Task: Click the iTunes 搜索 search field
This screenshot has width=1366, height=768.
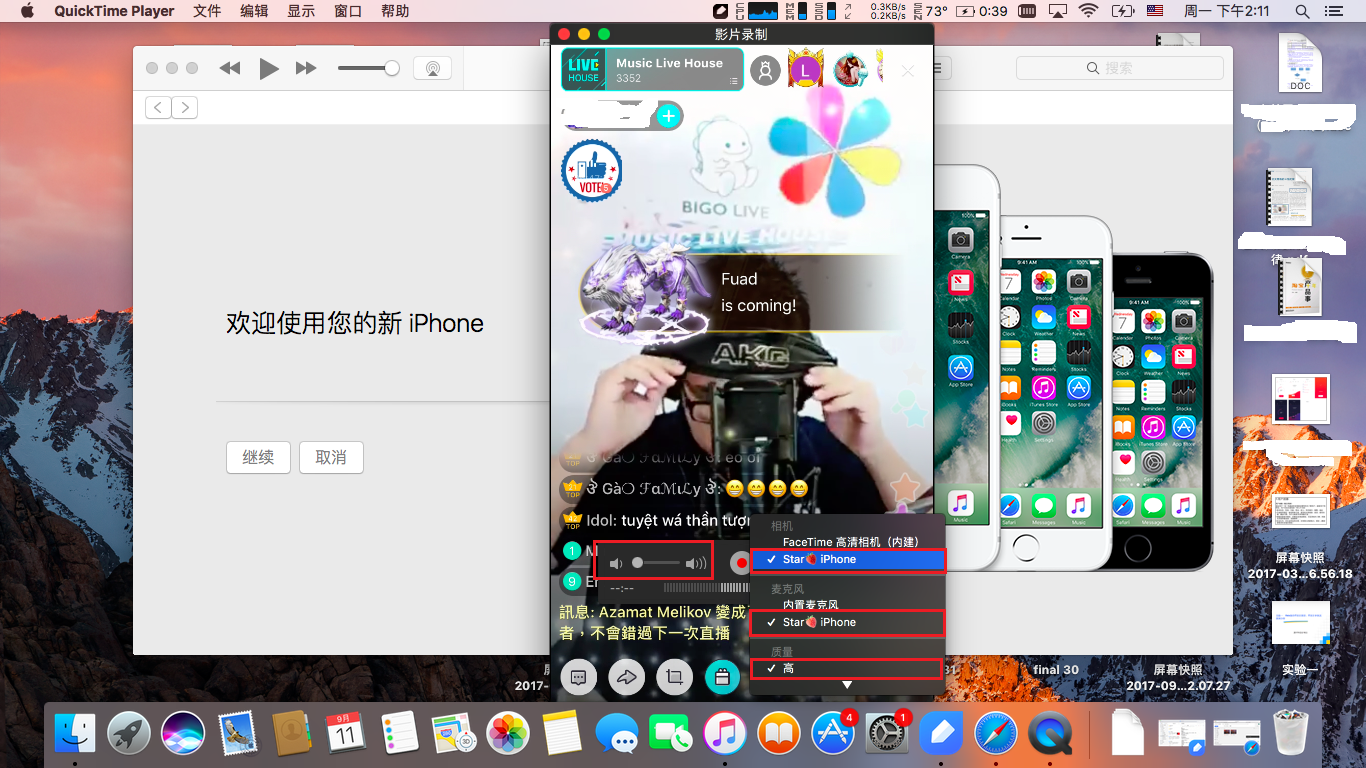Action: pos(1120,68)
